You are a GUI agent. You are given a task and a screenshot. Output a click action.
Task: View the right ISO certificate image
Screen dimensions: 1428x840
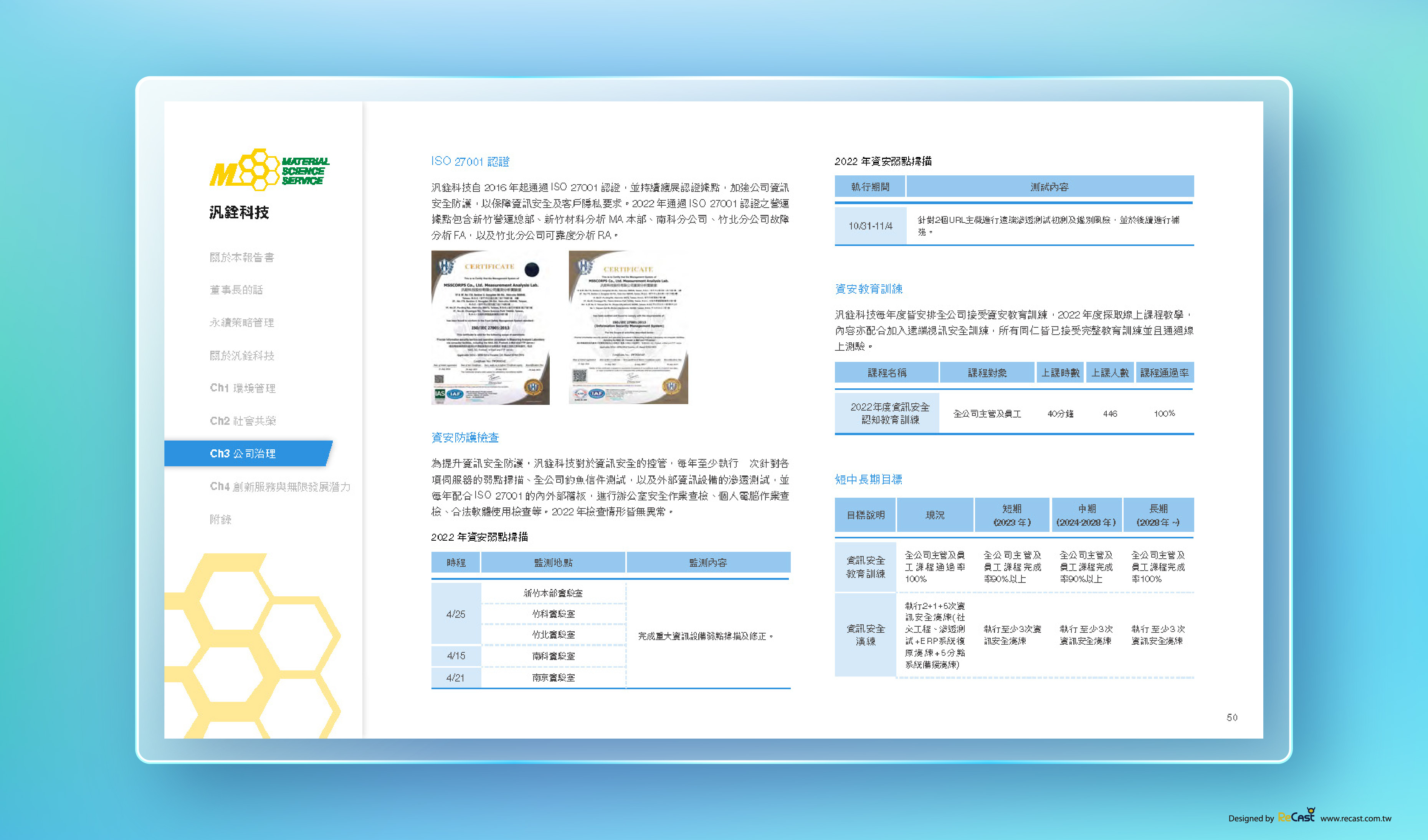pos(628,327)
